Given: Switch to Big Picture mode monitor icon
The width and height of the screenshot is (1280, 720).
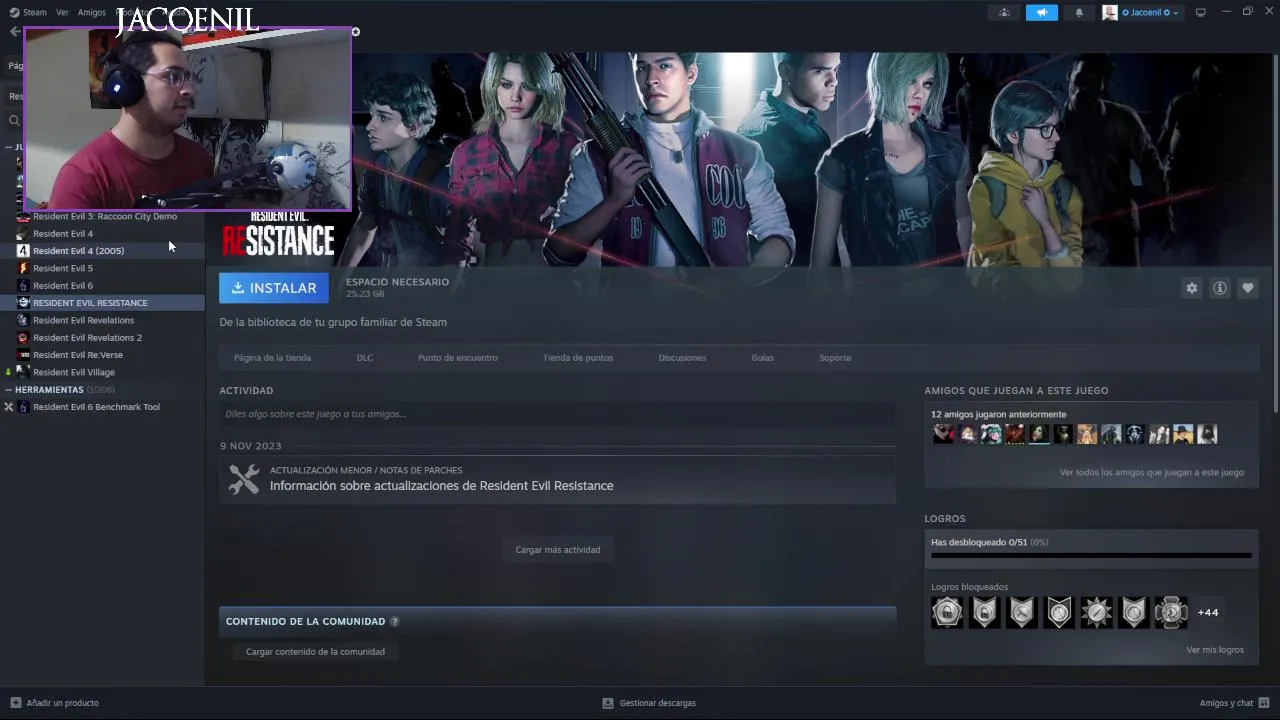Looking at the screenshot, I should coord(1201,12).
